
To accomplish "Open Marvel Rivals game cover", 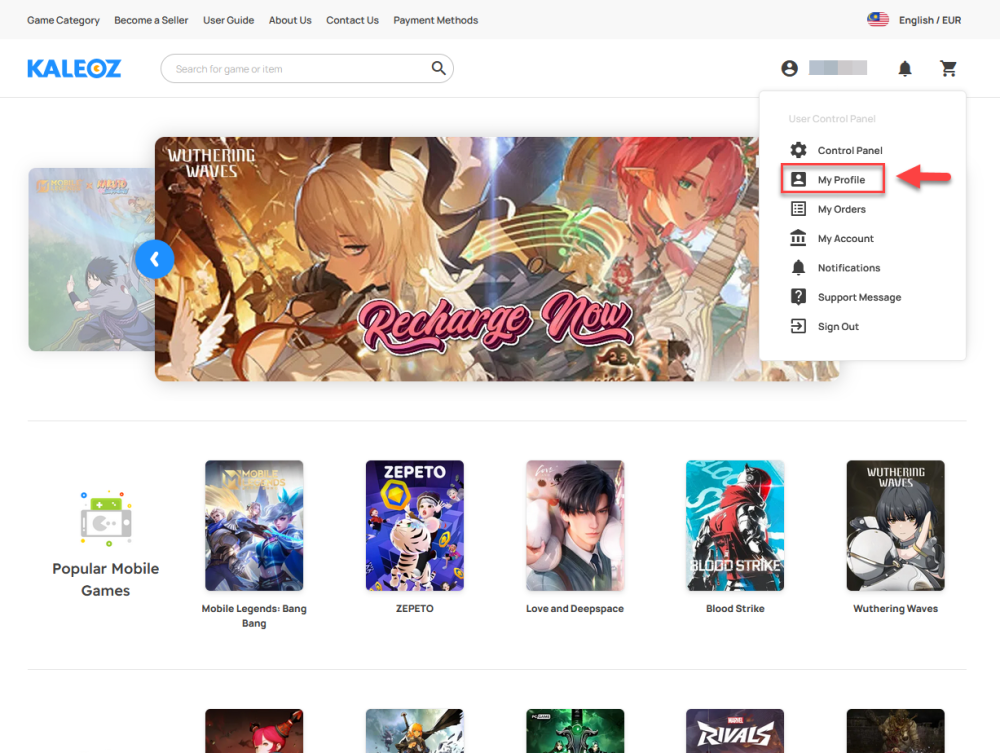I will click(735, 731).
